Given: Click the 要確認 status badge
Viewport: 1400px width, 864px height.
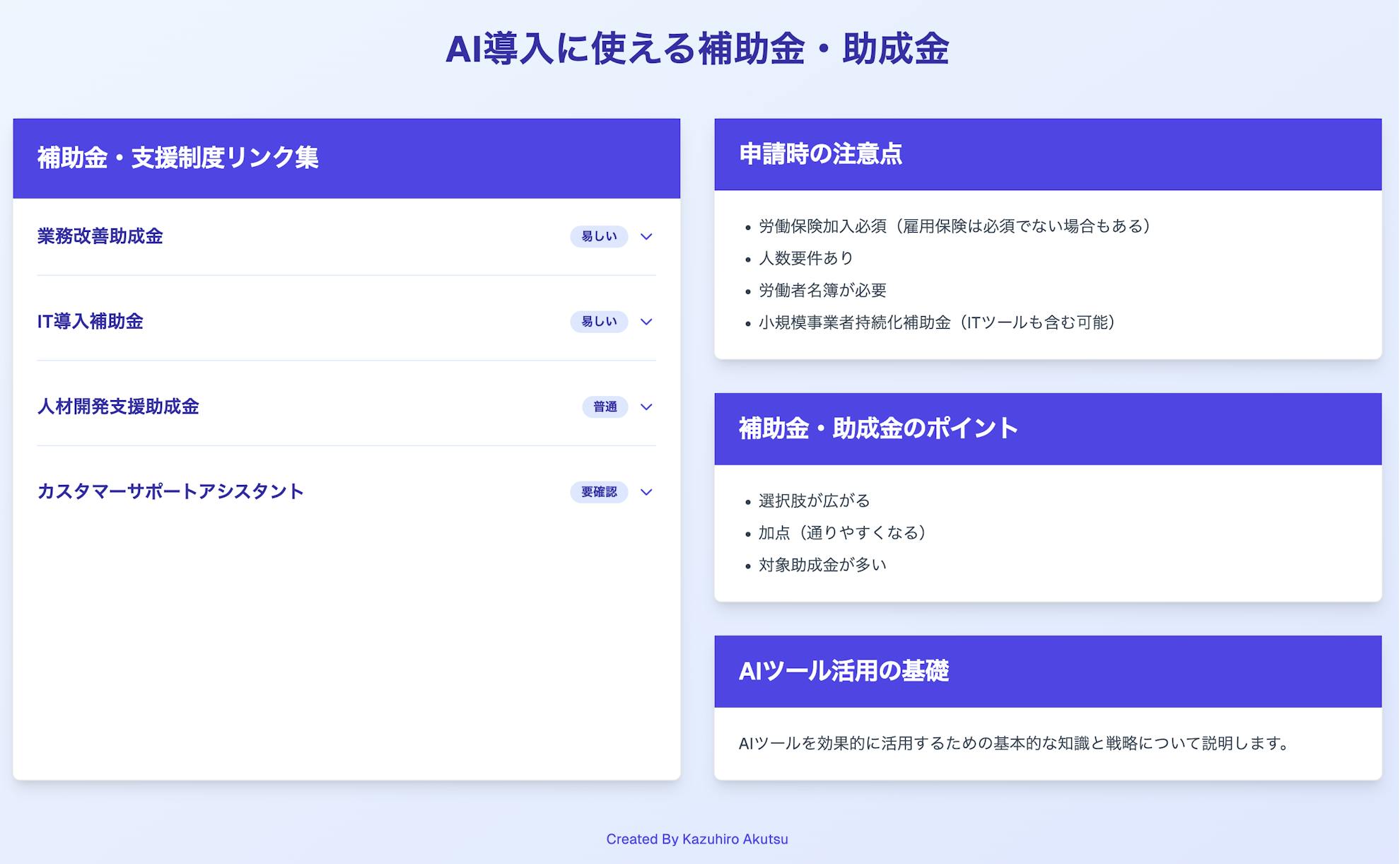Looking at the screenshot, I should [598, 492].
